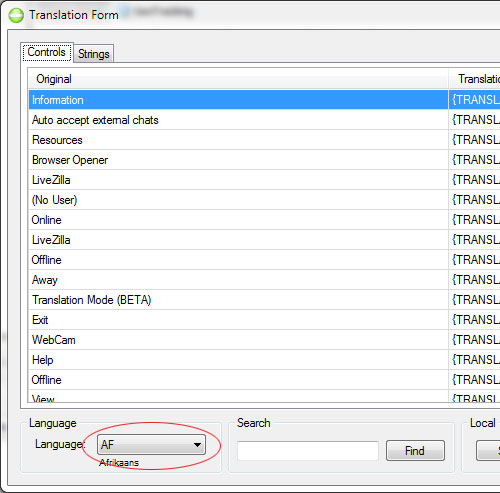
Task: Click the Find button
Action: [415, 451]
